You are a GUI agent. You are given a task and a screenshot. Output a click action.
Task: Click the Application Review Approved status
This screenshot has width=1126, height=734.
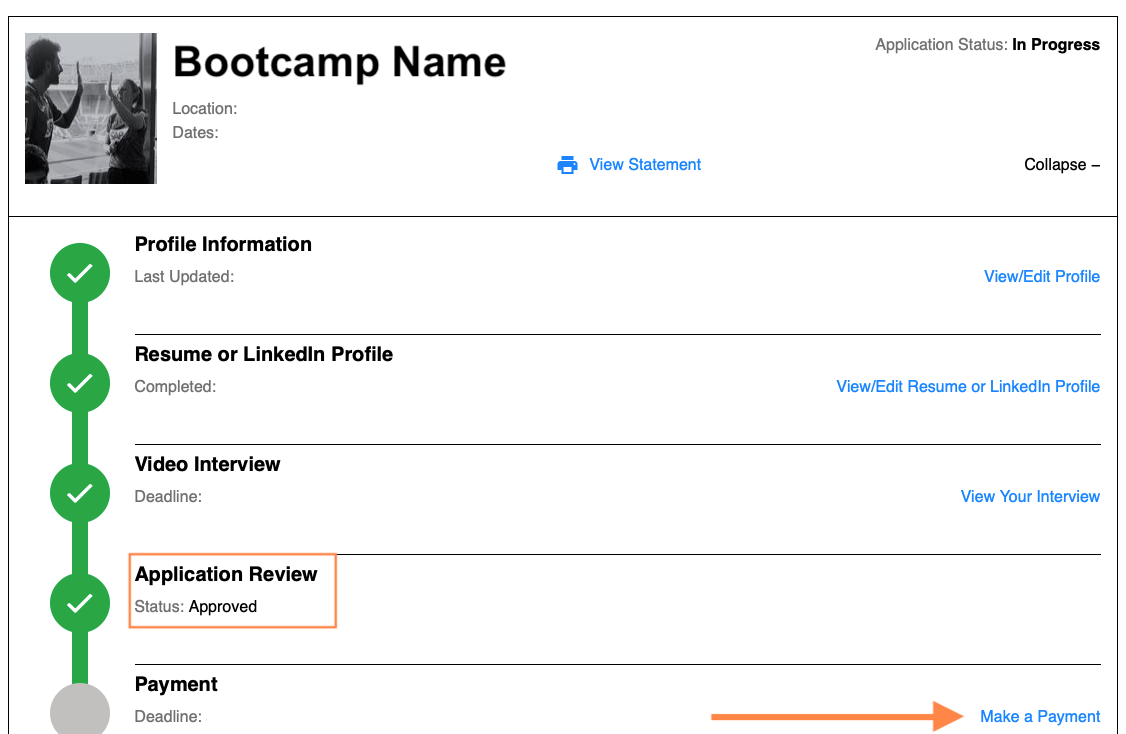(222, 607)
